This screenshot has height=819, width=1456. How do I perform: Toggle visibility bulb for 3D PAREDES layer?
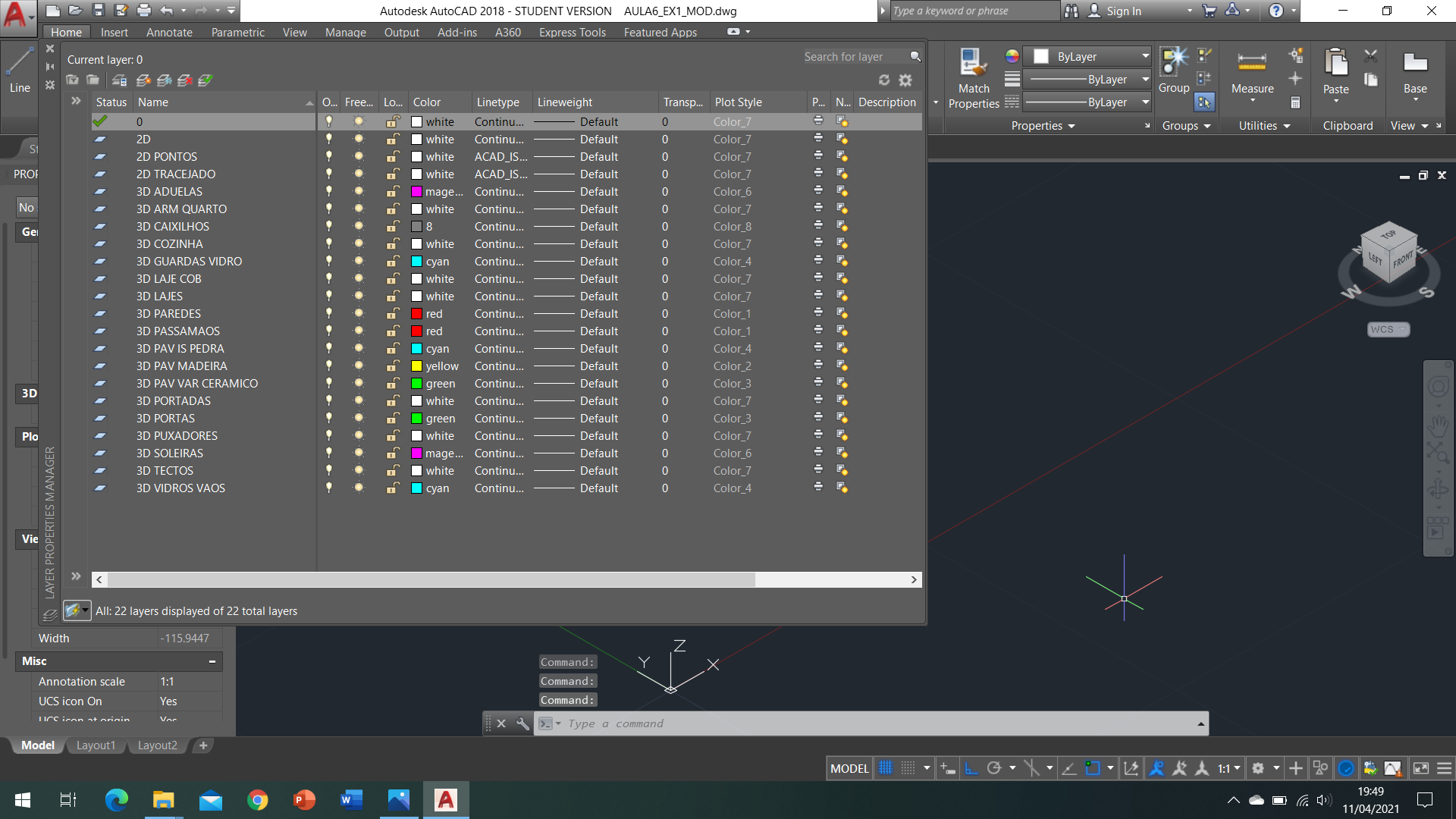[329, 313]
